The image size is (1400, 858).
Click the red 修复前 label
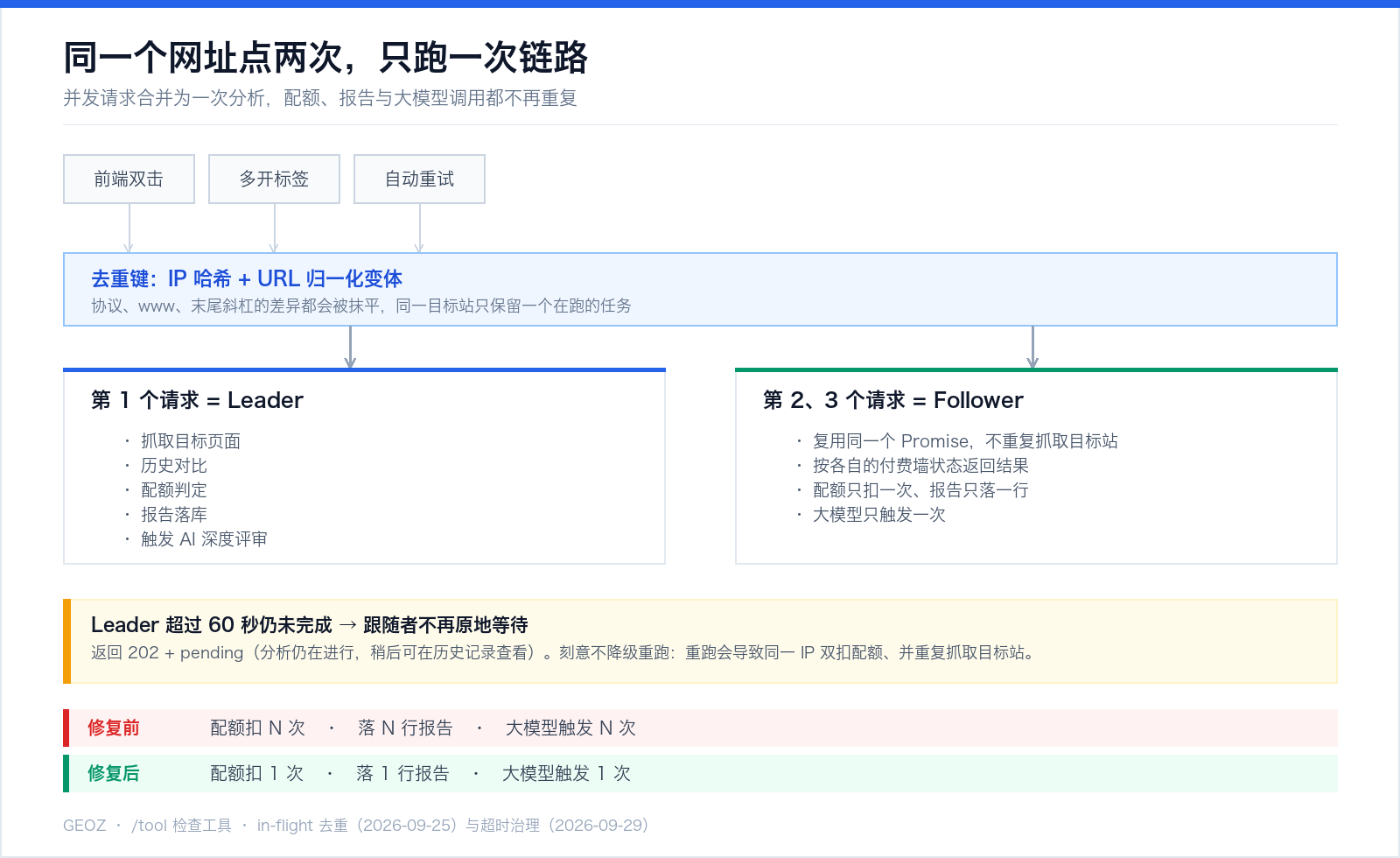[x=114, y=728]
